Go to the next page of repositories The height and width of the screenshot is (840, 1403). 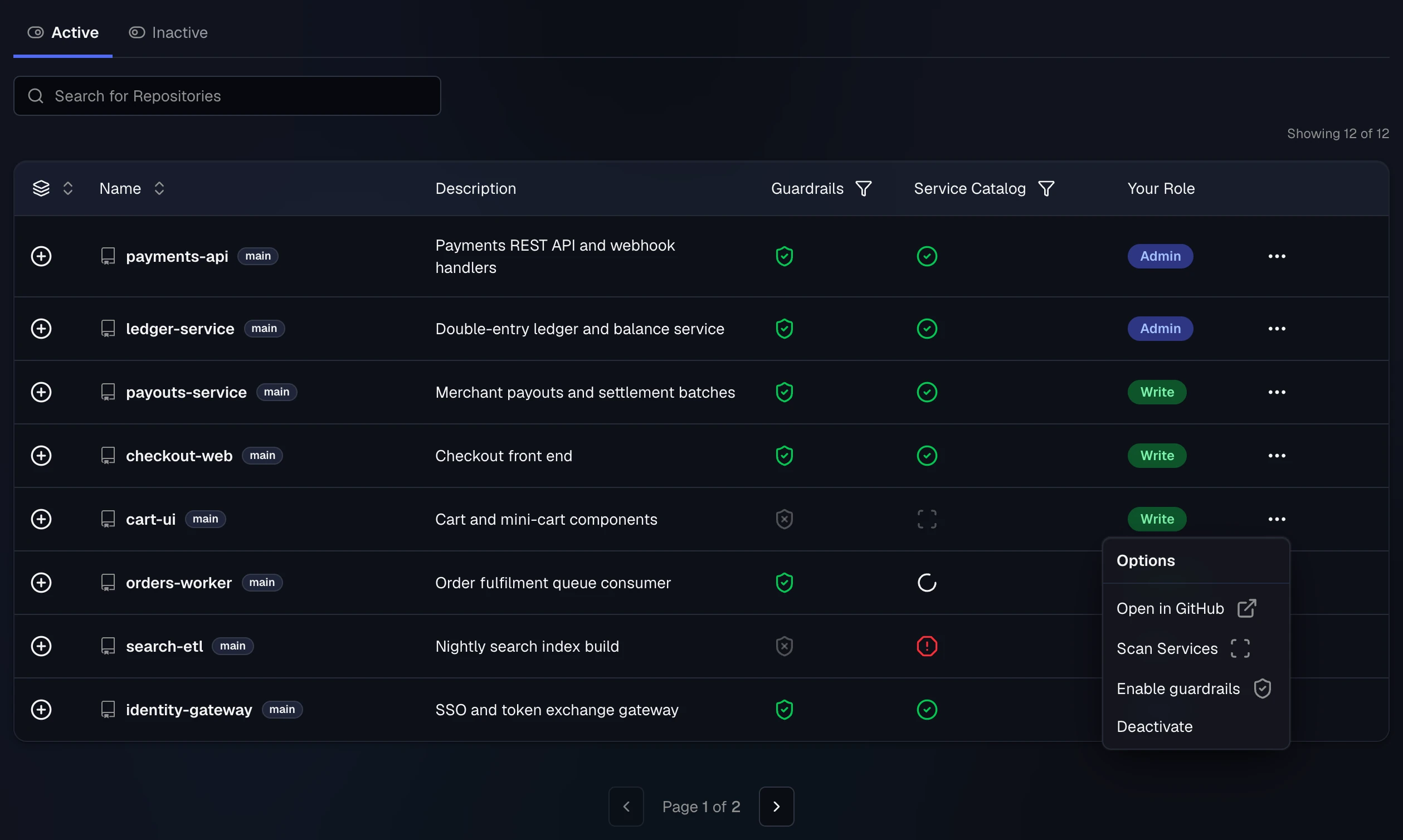(x=776, y=806)
